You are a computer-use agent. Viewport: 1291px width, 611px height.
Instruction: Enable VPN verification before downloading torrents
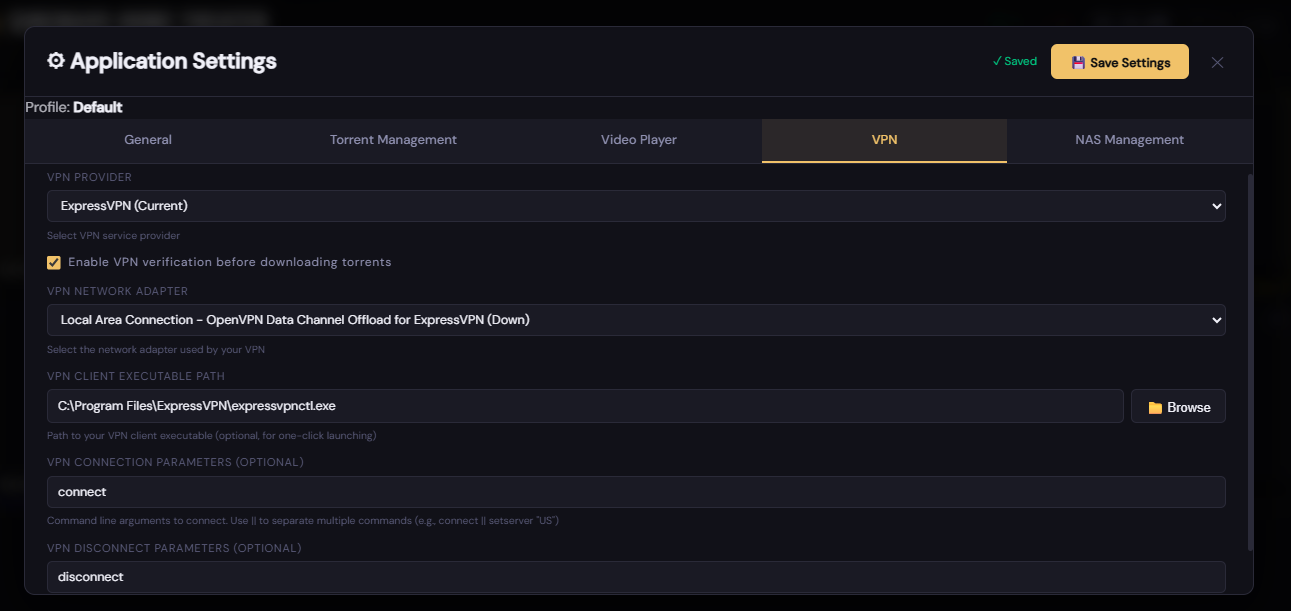pos(53,262)
